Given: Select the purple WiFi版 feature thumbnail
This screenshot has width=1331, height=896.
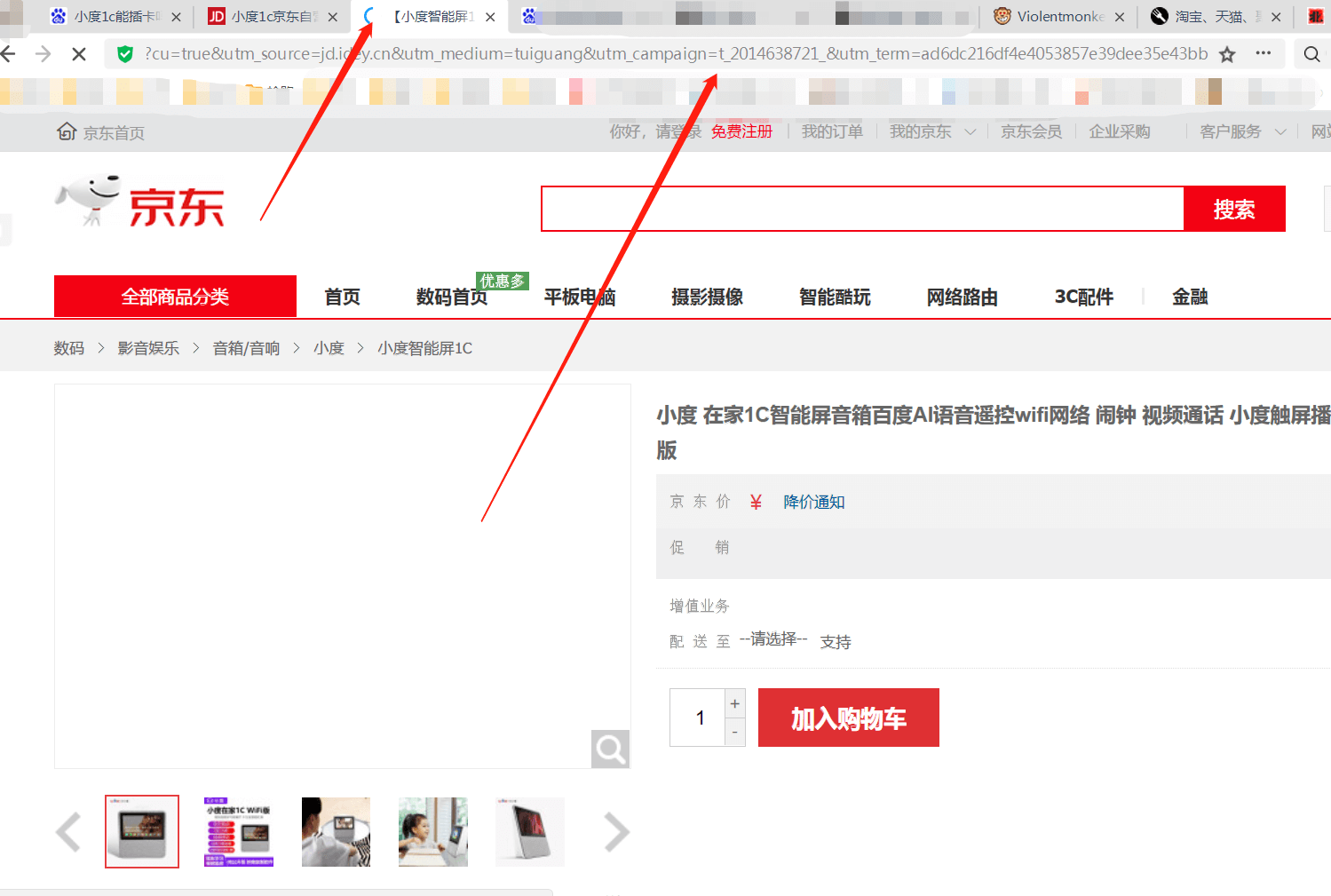Looking at the screenshot, I should 239,831.
